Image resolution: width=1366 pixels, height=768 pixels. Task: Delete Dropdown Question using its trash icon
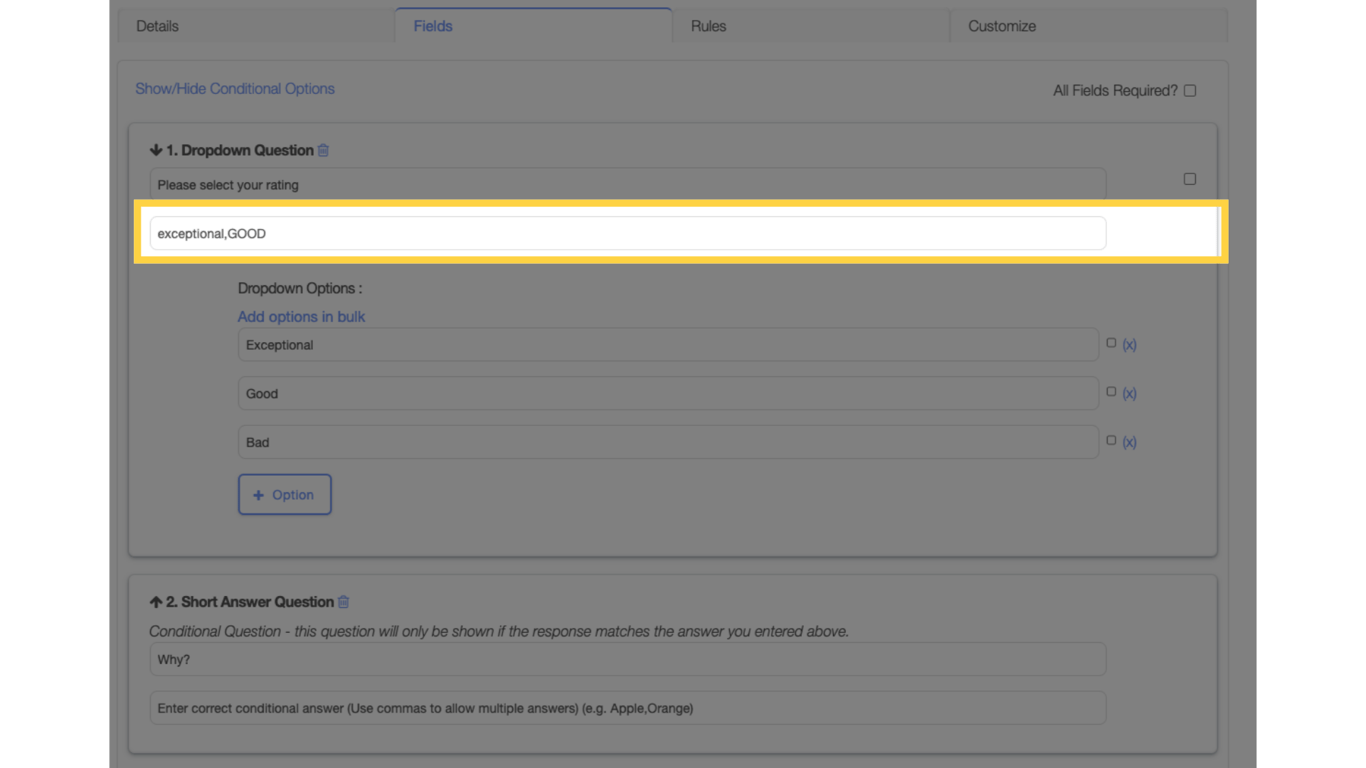click(x=322, y=149)
